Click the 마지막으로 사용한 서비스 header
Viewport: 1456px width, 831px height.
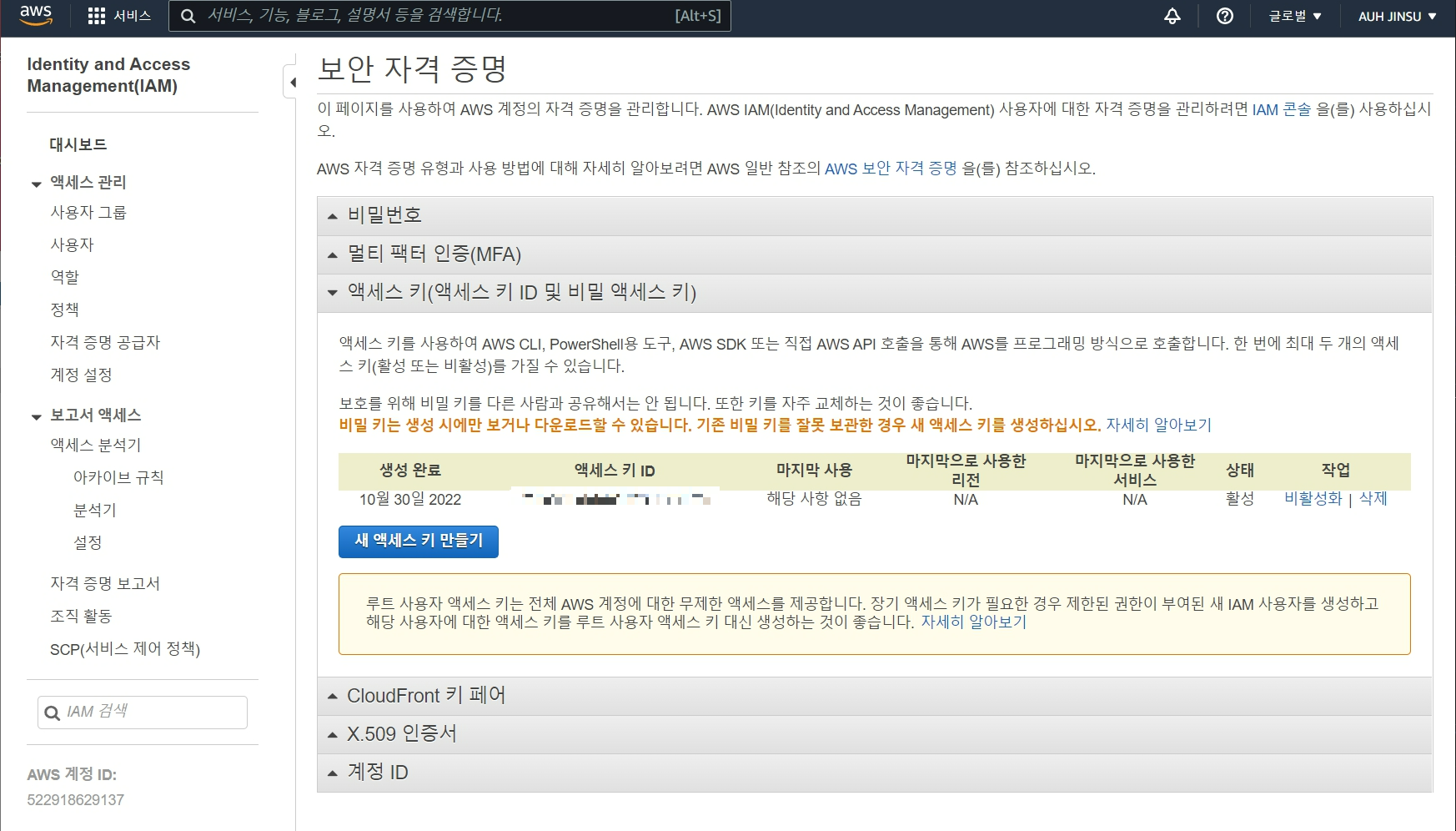pos(1135,471)
